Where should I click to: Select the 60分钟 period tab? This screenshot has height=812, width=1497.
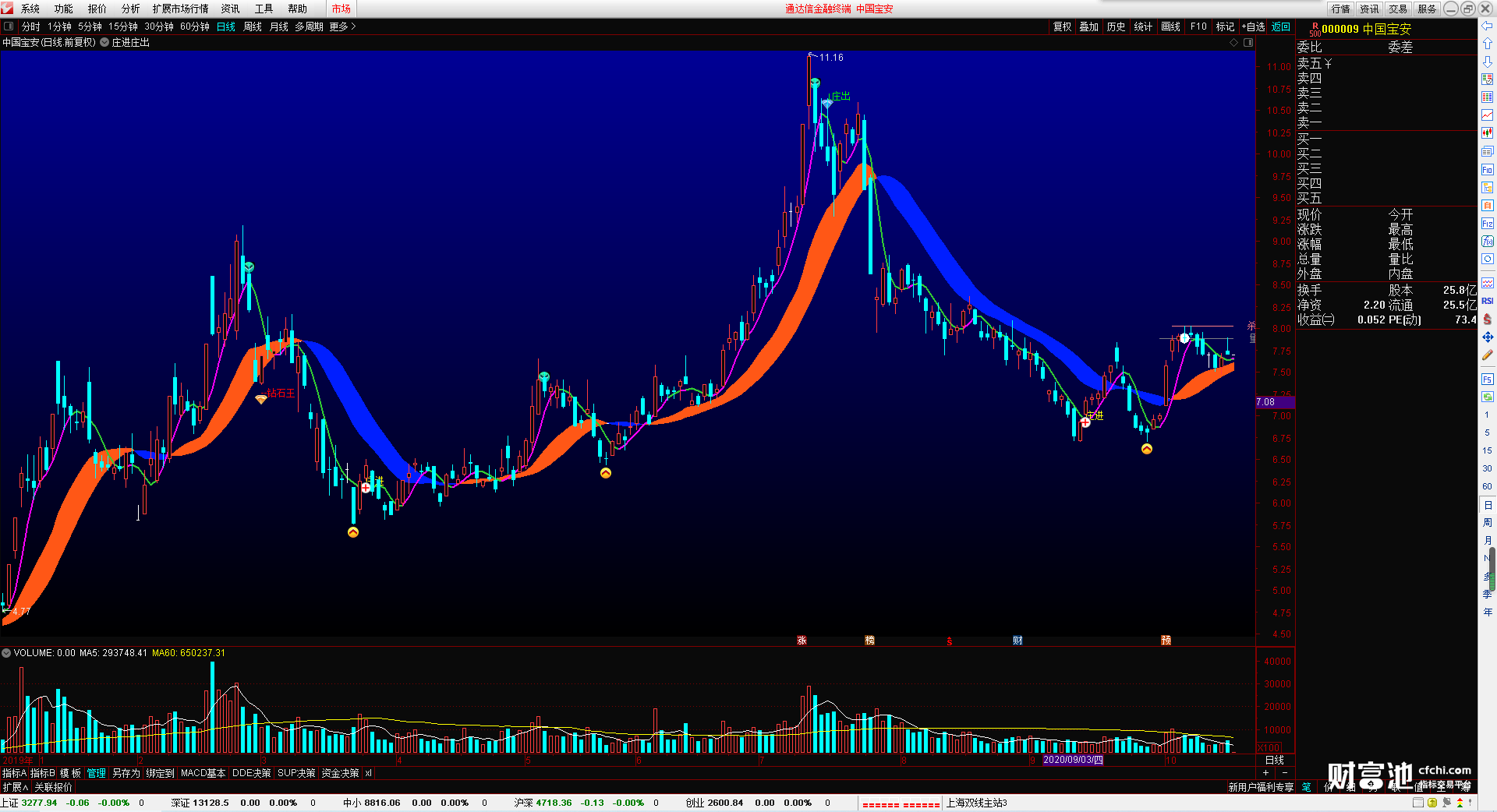tap(195, 26)
